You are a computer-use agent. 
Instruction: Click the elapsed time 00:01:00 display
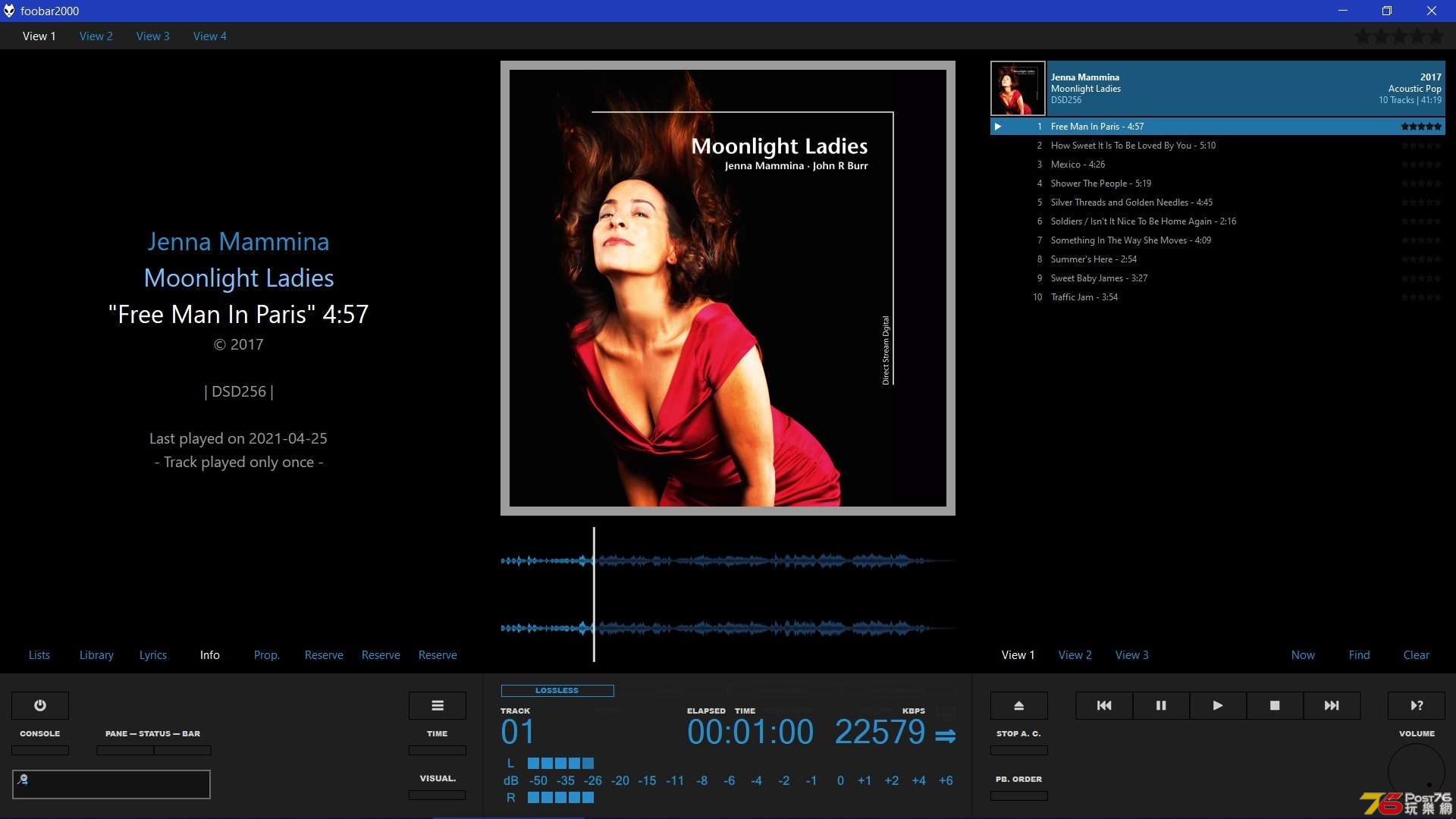[x=751, y=733]
